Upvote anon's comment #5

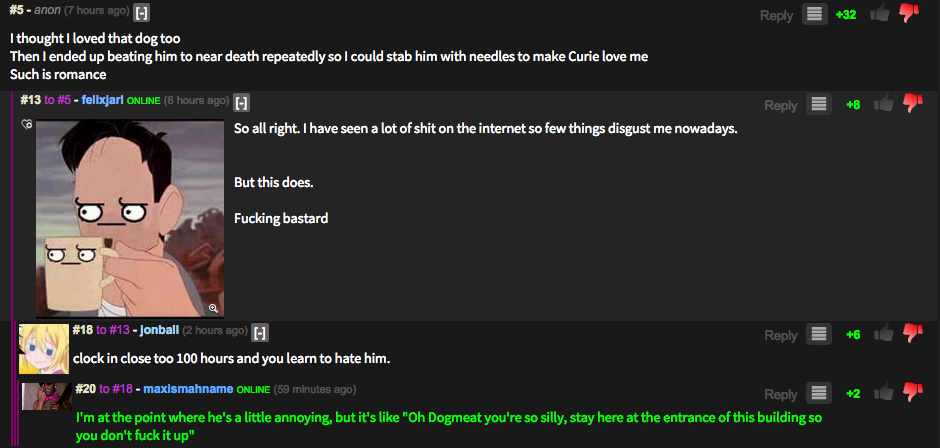pyautogui.click(x=880, y=14)
